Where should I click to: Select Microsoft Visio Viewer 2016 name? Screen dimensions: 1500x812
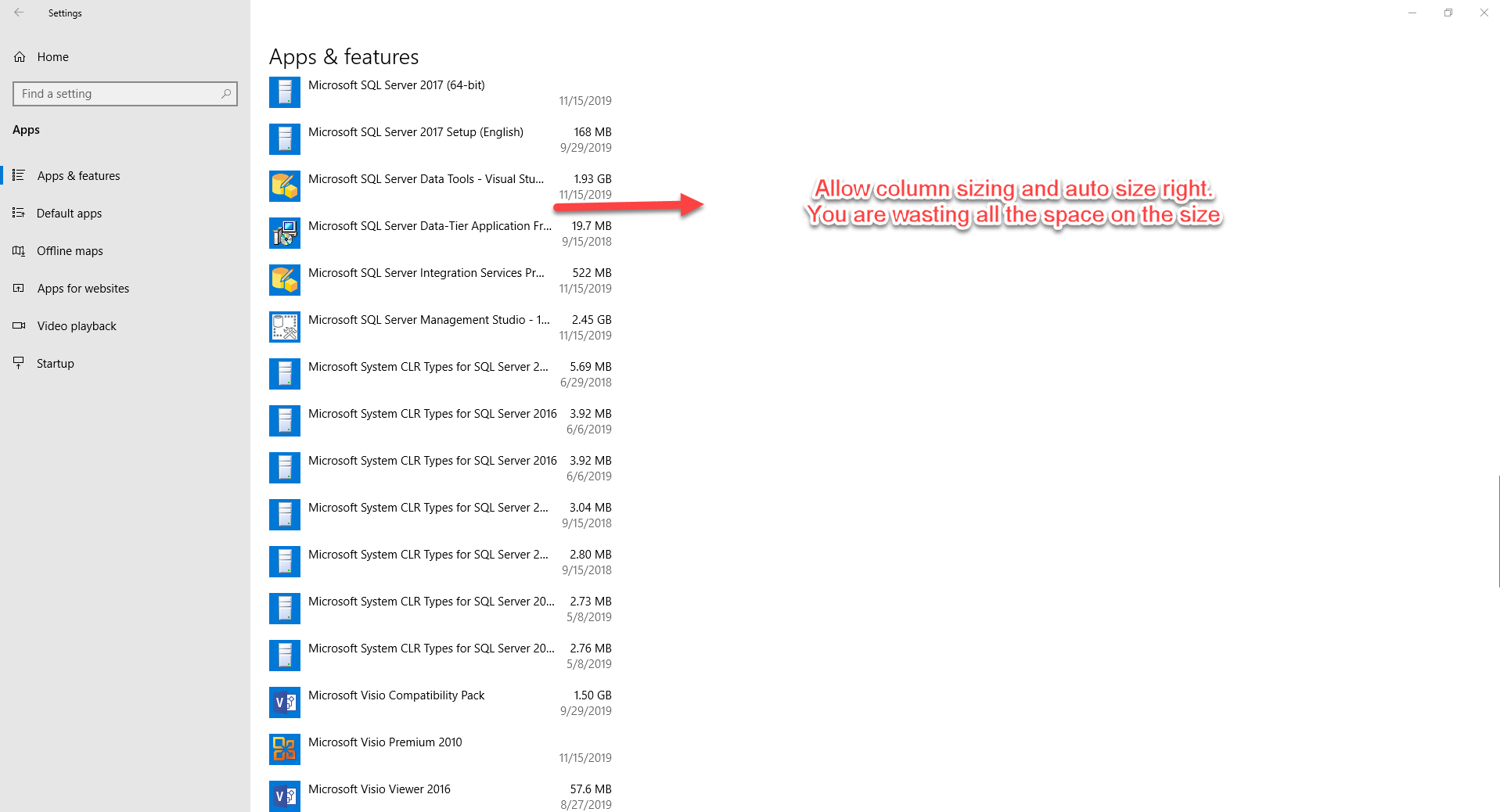pyautogui.click(x=379, y=789)
